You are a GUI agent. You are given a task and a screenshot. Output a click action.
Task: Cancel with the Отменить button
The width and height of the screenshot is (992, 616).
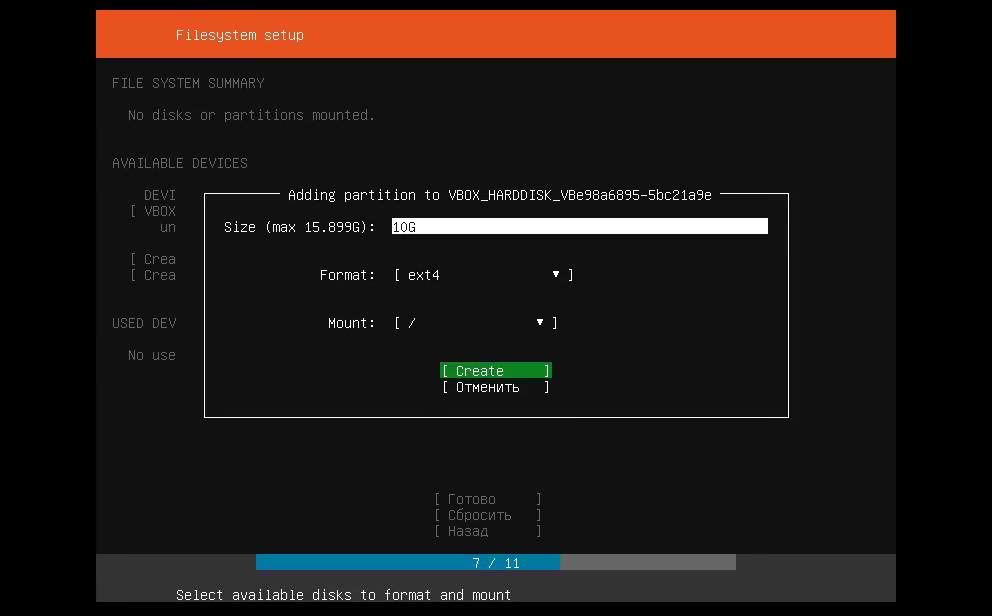[495, 387]
